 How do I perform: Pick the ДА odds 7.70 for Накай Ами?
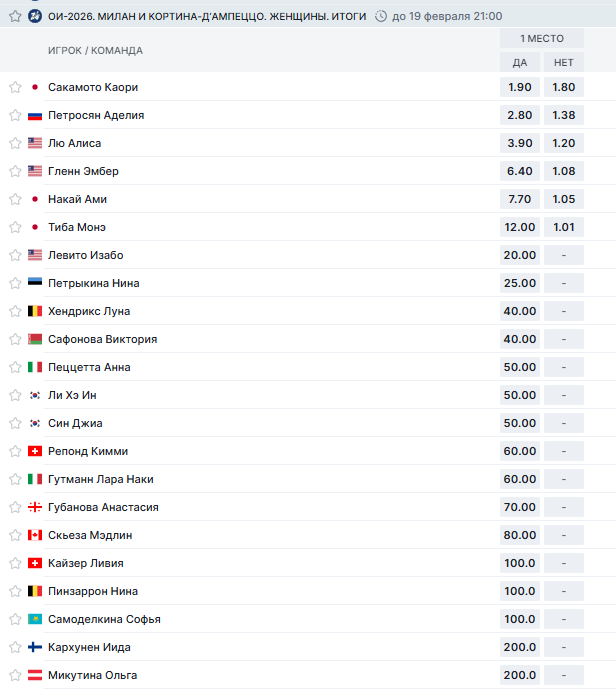(520, 199)
